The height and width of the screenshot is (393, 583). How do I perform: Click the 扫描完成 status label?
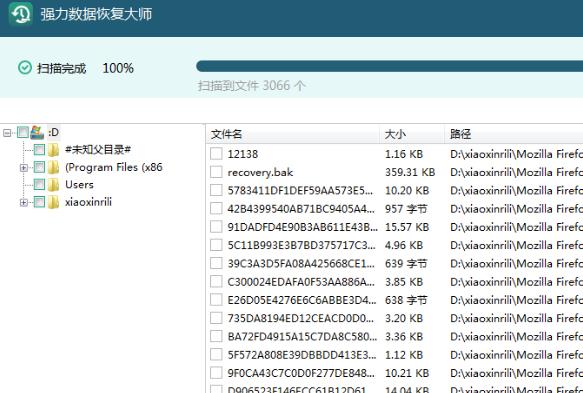61,68
